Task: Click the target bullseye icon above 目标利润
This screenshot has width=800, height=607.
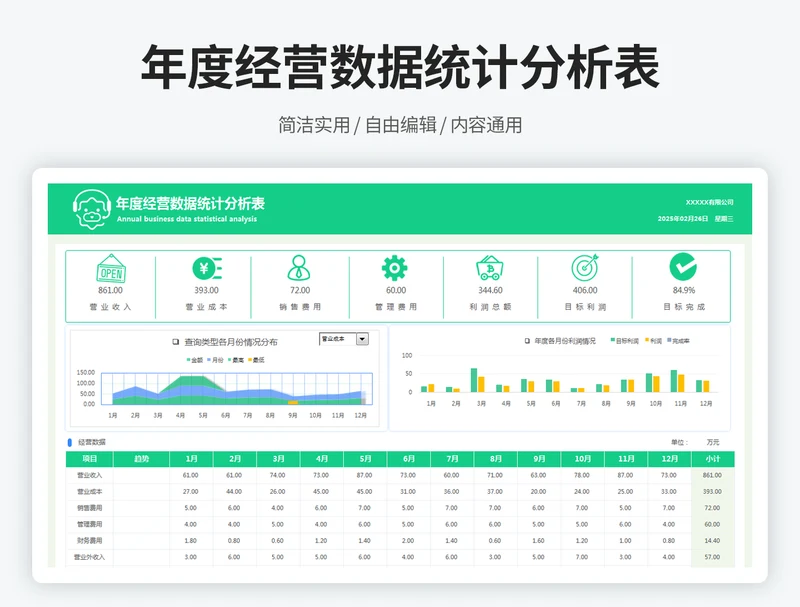Action: tap(585, 268)
